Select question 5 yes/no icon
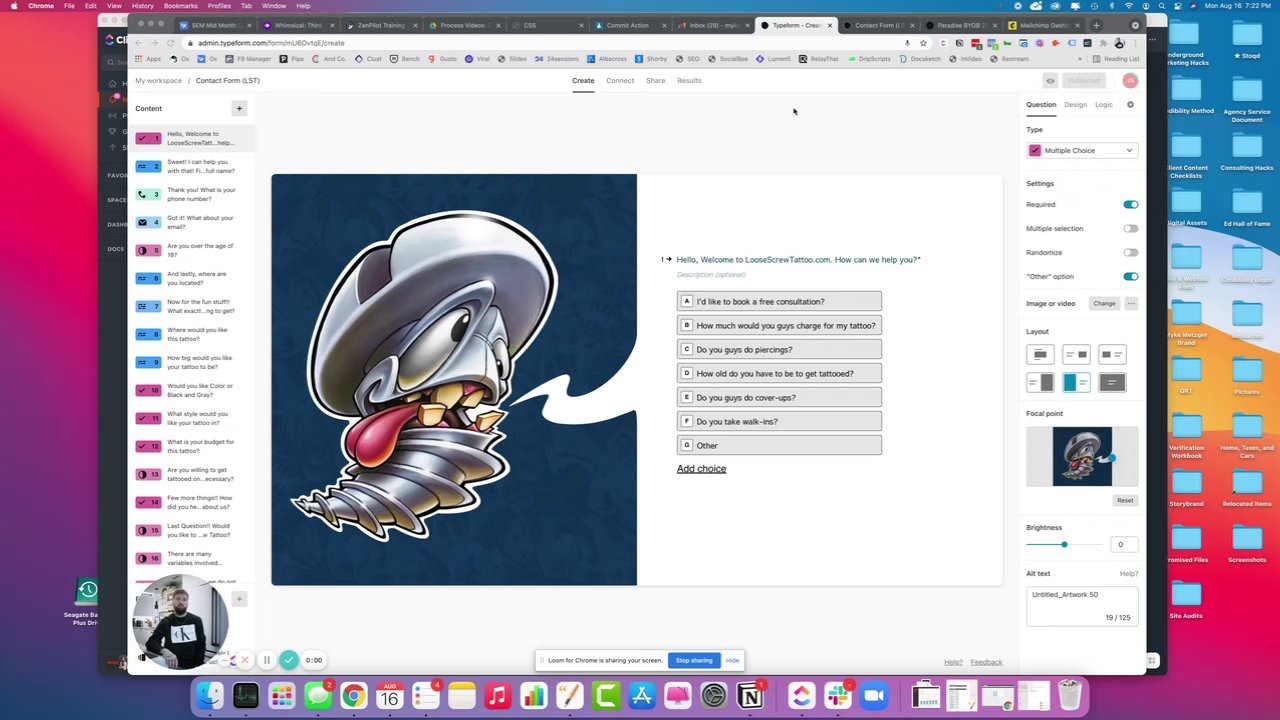The image size is (1280, 720). (x=148, y=250)
